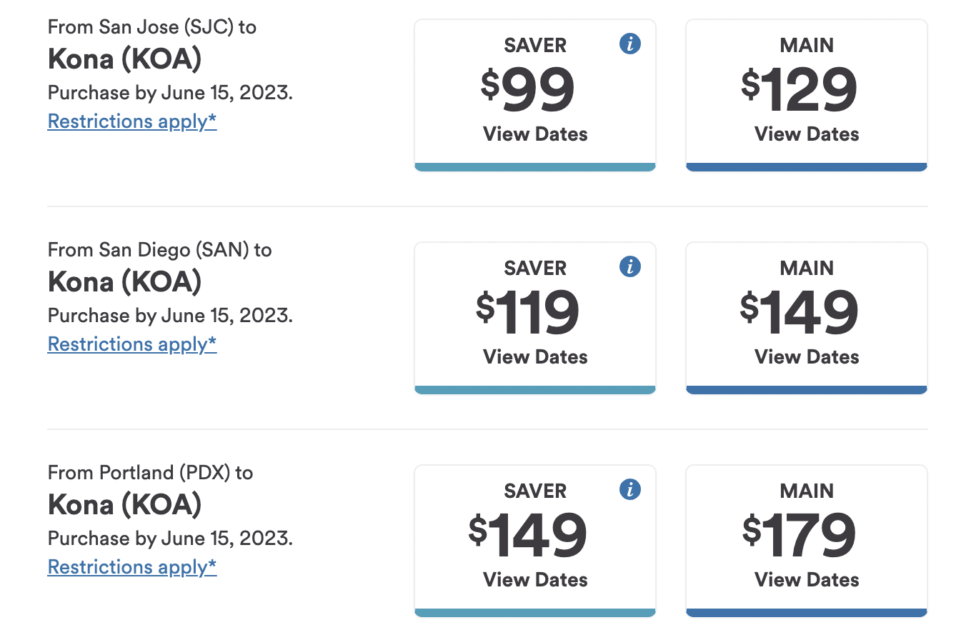Screen dimensions: 966x630
Task: Click the MAIN label on Portland fare card
Action: coord(806,491)
